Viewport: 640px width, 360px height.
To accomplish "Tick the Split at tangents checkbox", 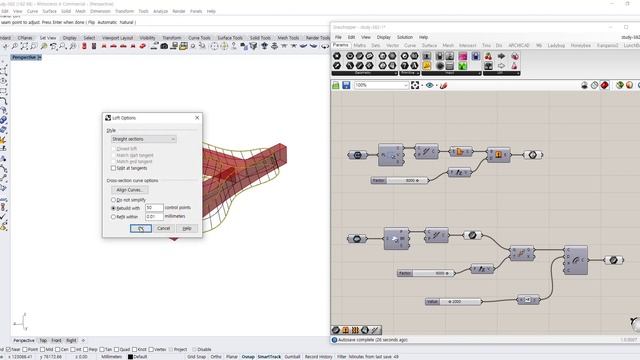I will point(113,168).
